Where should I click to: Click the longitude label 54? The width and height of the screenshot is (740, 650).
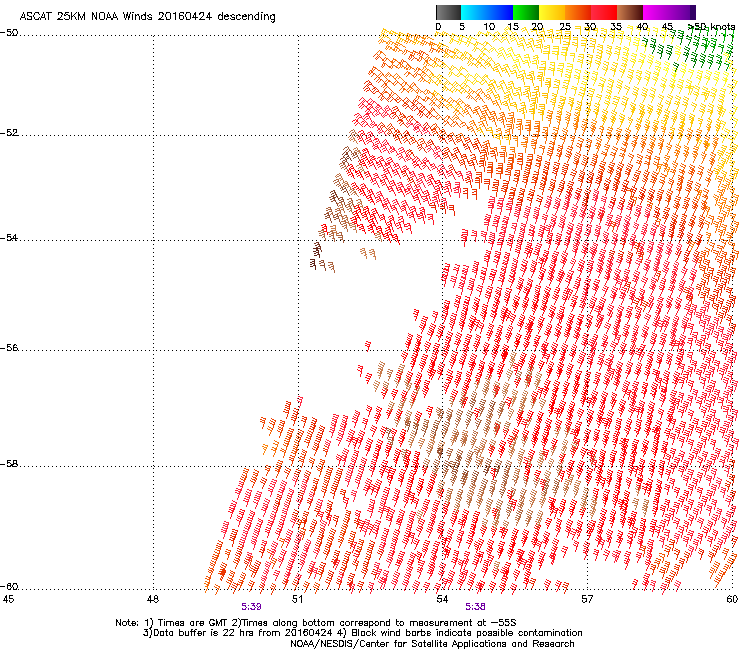tap(442, 599)
